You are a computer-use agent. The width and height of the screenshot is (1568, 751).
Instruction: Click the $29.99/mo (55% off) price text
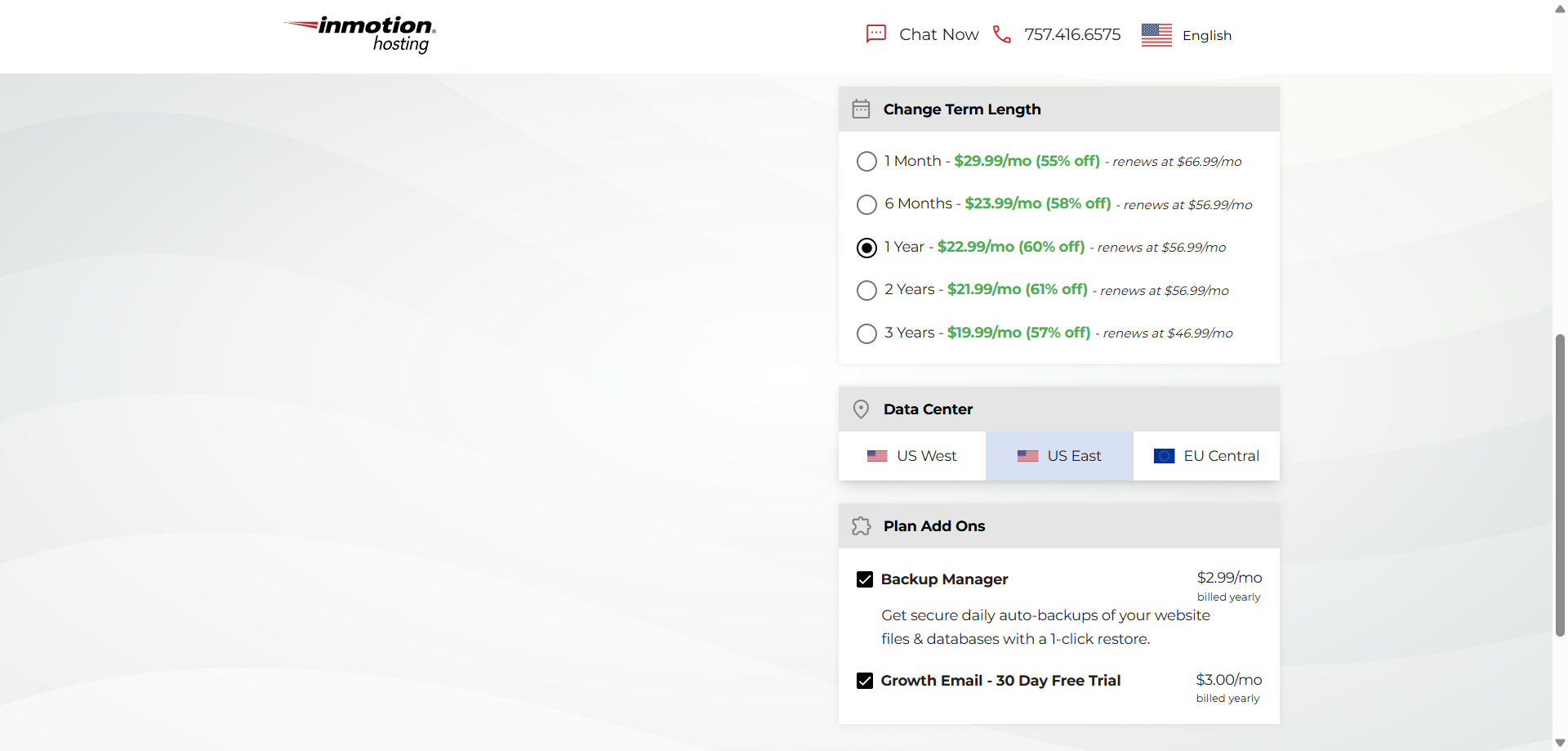(1027, 161)
